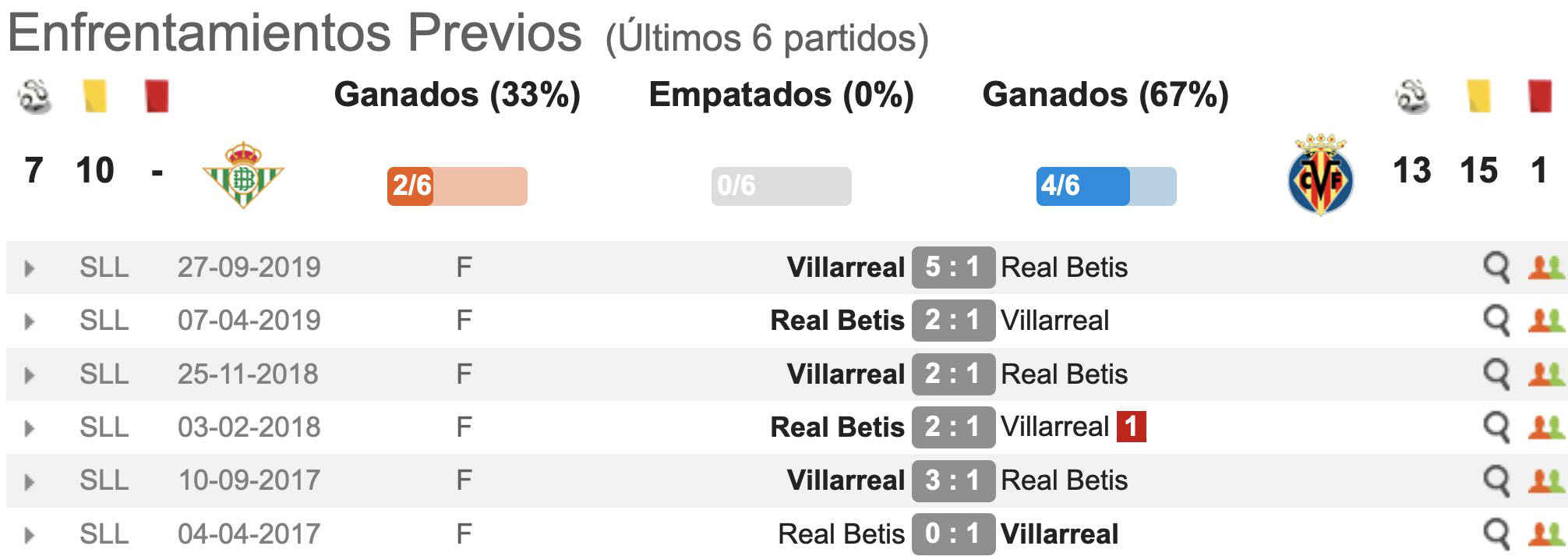Click the blue 4/6 wins bar
Screen dimensions: 1568x560
click(x=1106, y=186)
